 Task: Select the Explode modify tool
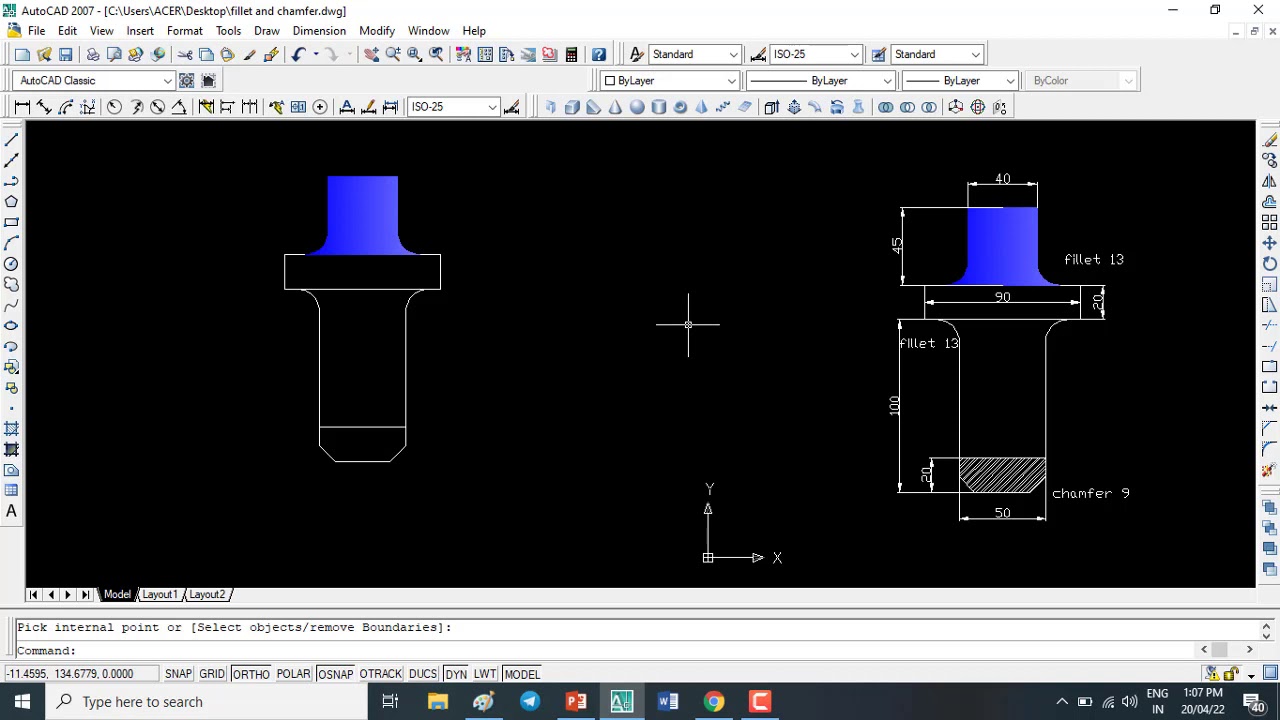click(1269, 470)
